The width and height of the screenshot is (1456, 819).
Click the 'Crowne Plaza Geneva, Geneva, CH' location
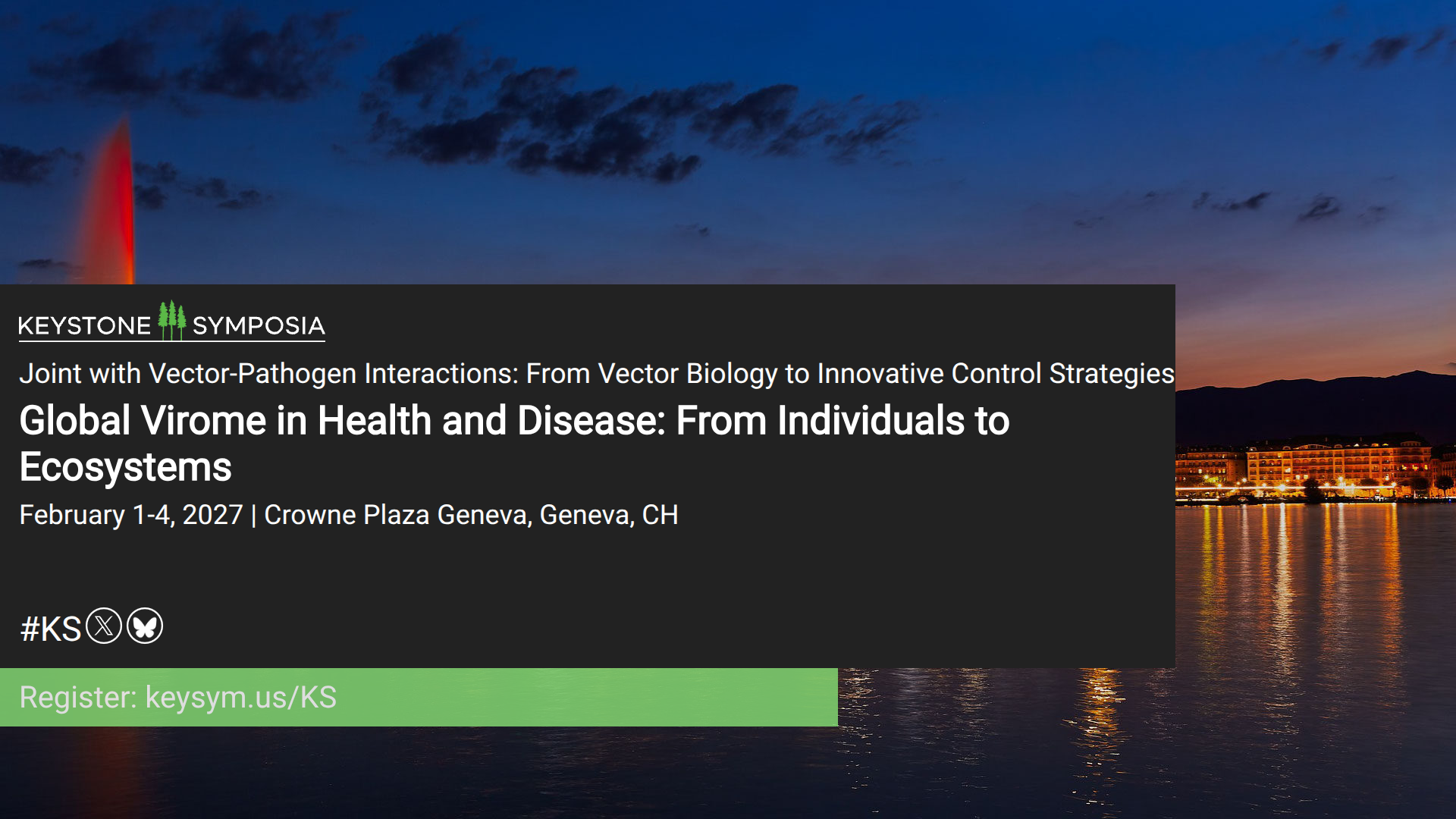471,515
